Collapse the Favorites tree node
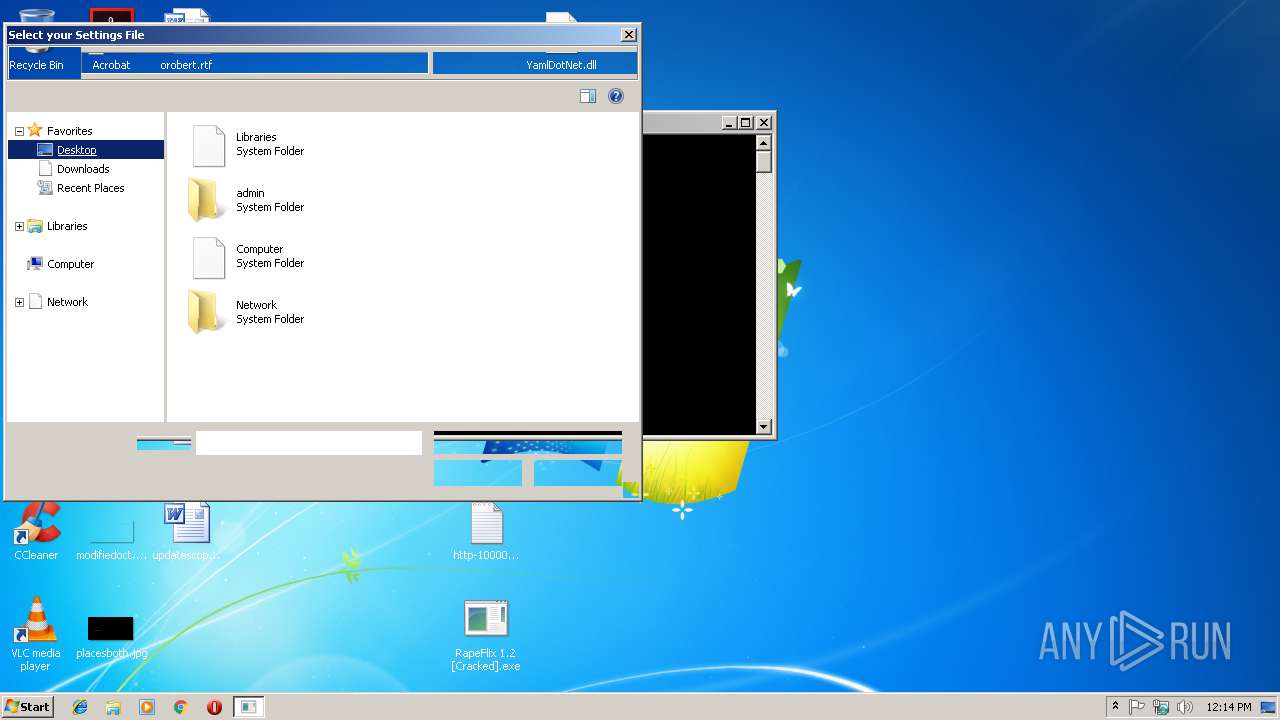 pos(19,131)
